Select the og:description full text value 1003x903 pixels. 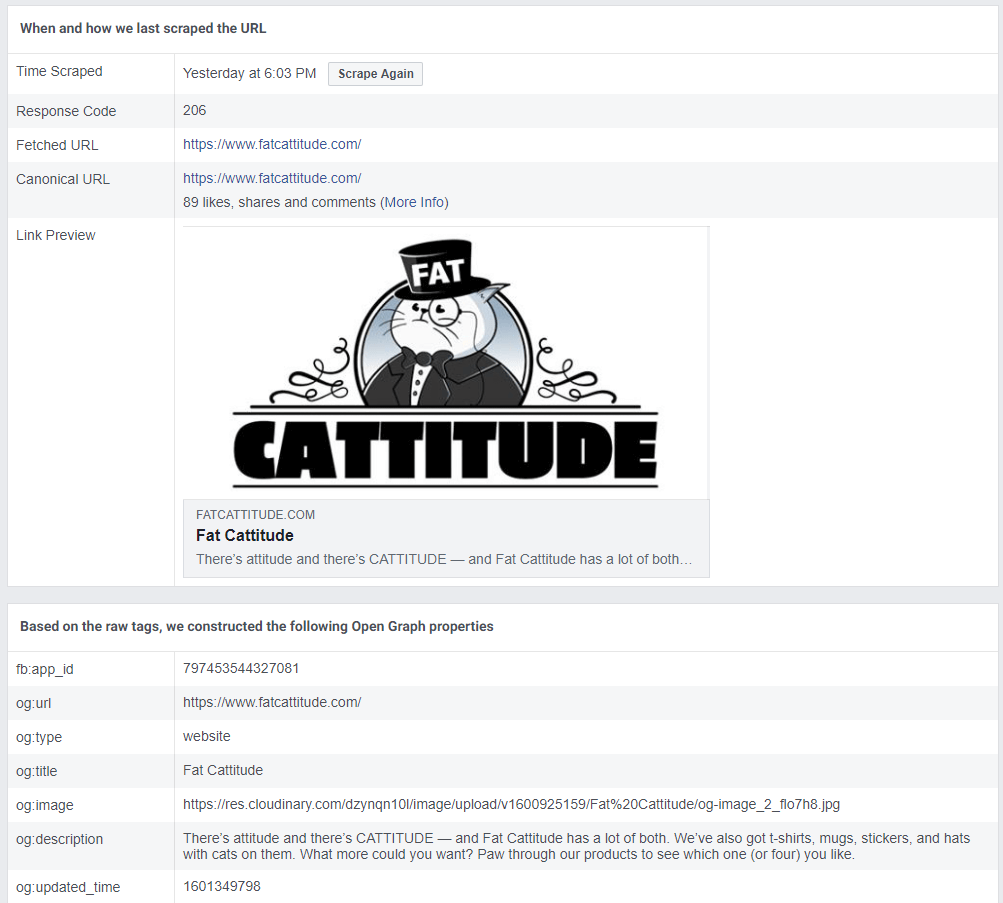(576, 846)
